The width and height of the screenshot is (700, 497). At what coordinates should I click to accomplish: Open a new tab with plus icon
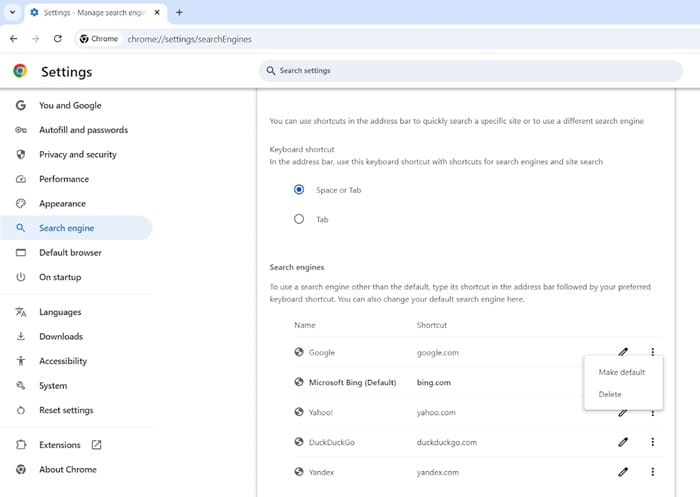coord(179,13)
